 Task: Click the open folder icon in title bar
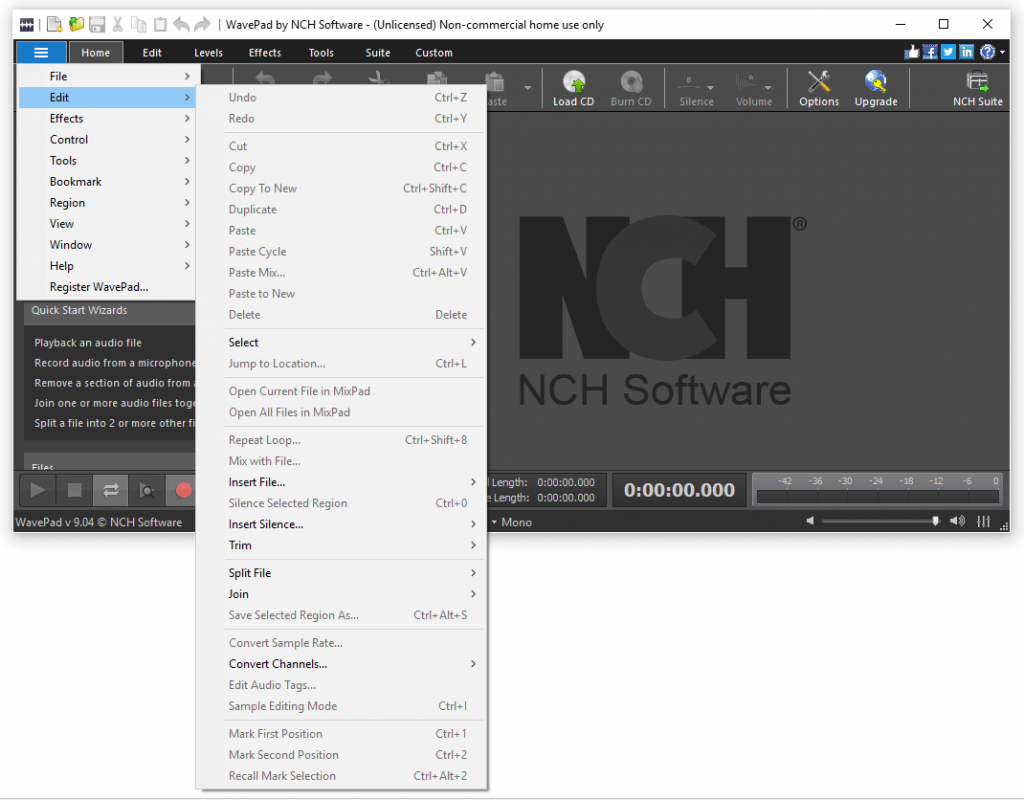click(76, 25)
